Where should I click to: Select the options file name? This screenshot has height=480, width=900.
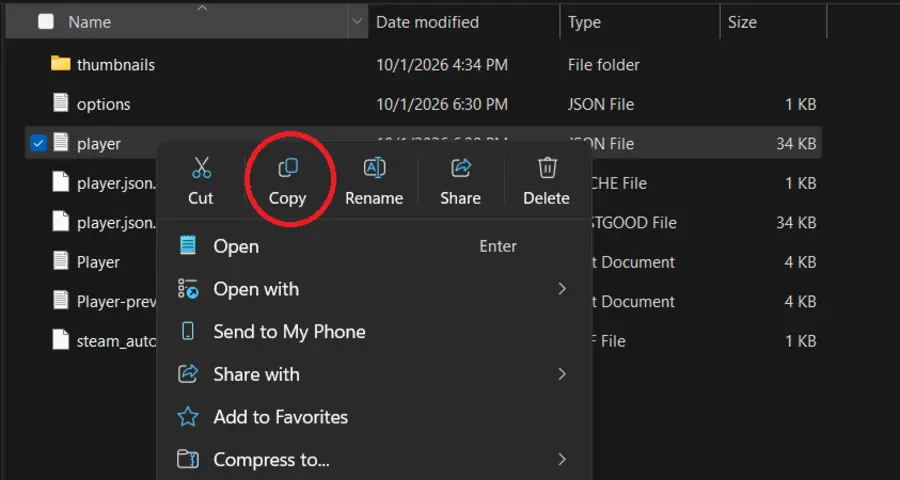pos(103,104)
